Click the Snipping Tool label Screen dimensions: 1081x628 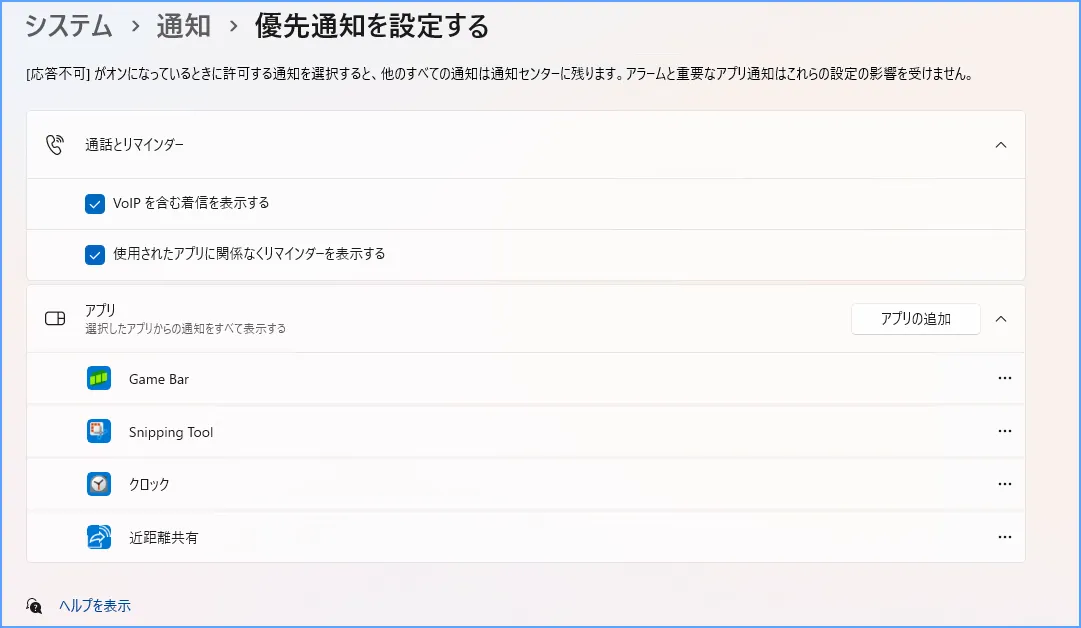171,432
